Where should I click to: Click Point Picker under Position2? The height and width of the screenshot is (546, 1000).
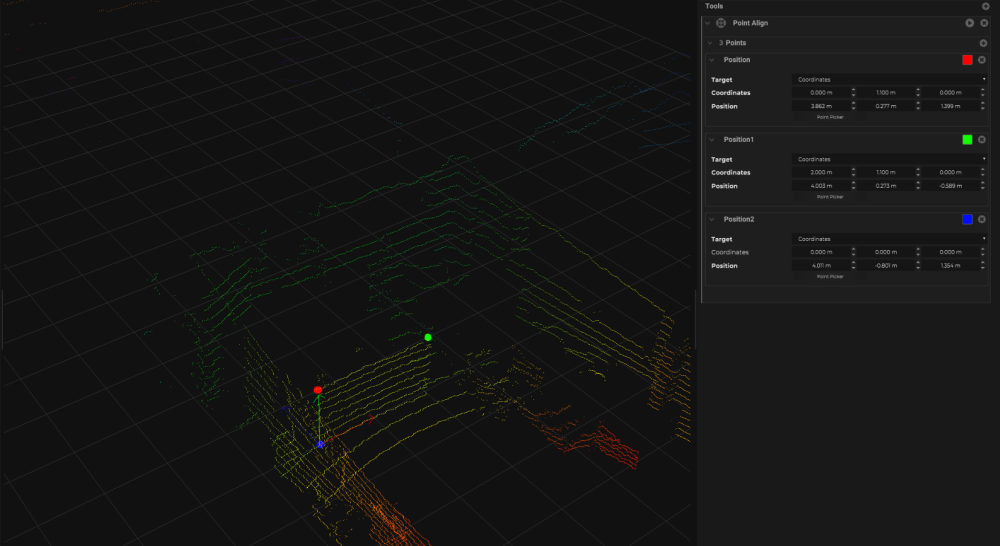click(x=830, y=276)
